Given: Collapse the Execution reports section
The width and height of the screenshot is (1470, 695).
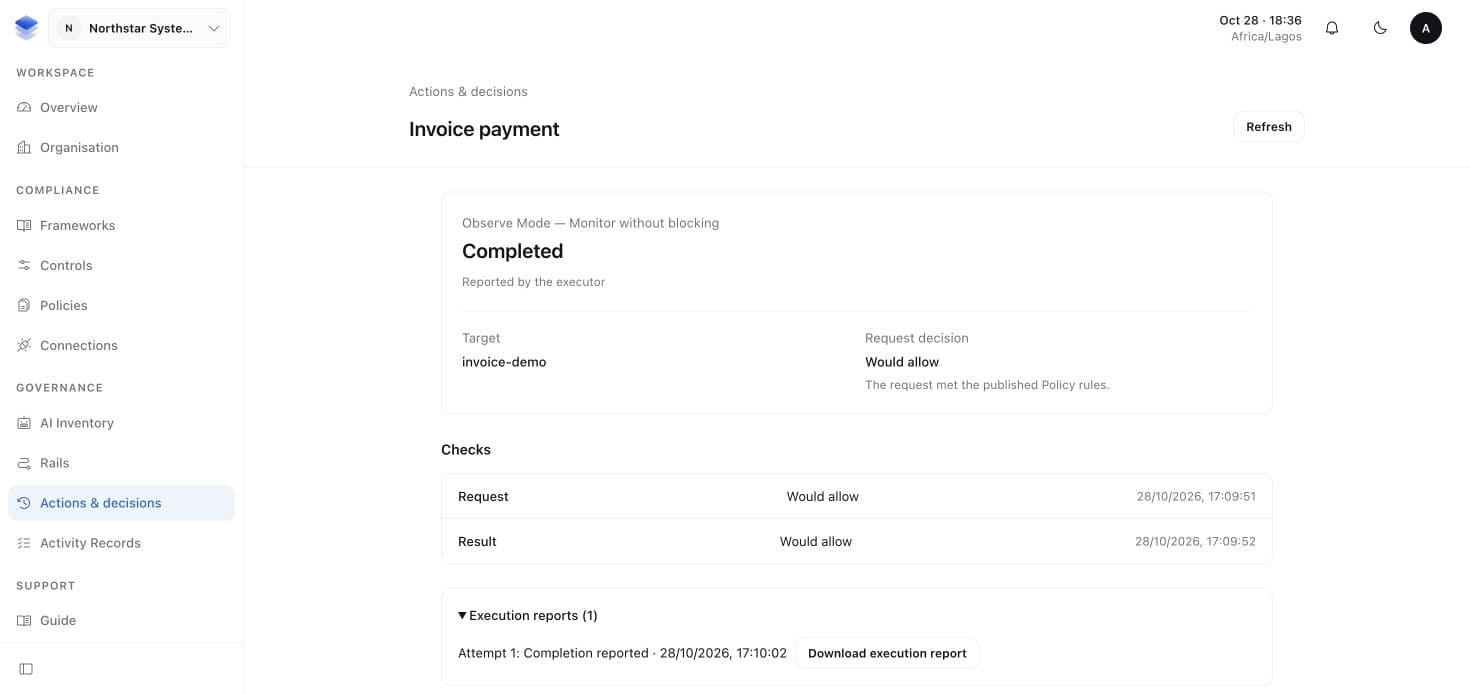Looking at the screenshot, I should pos(528,615).
